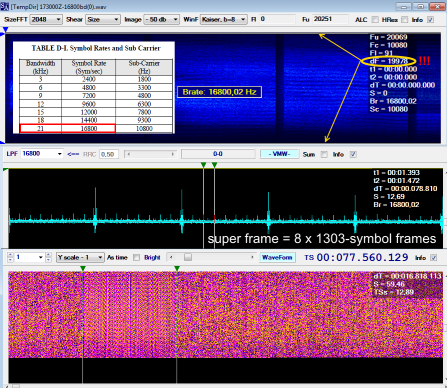
Task: Click right arrow of the Bright slider
Action: pos(252,257)
